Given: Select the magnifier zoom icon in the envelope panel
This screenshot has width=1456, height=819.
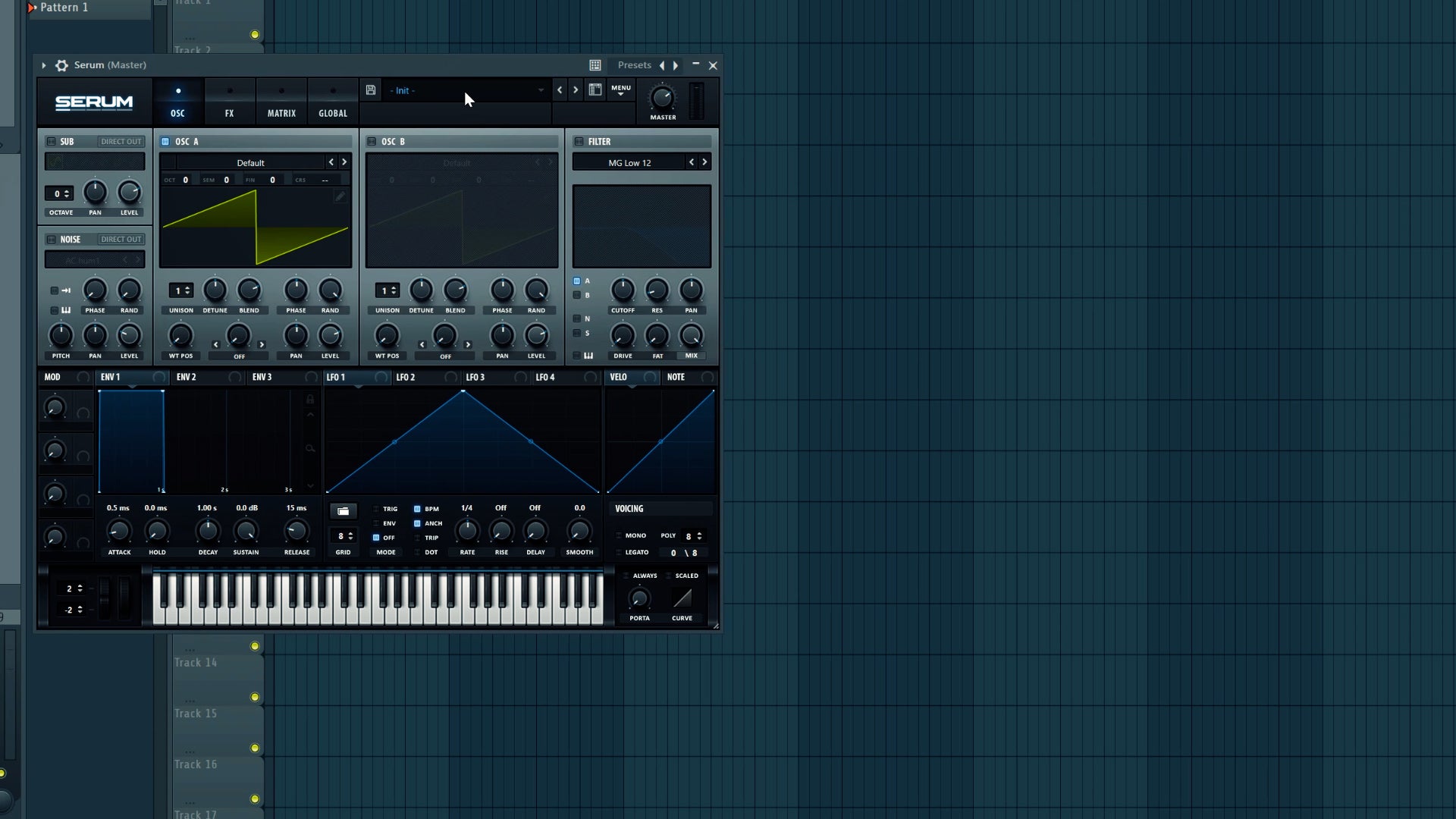Looking at the screenshot, I should click(310, 448).
